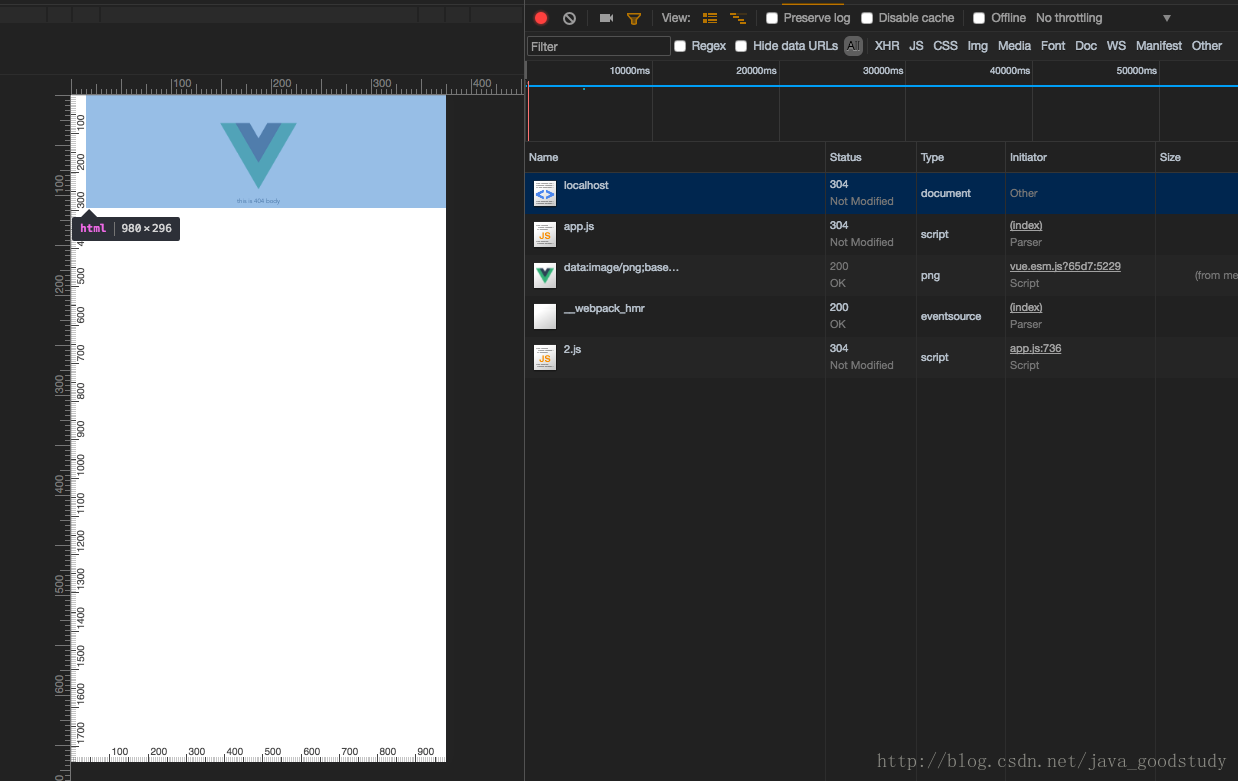Switch to large request rows view
This screenshot has height=781, width=1238.
pos(710,18)
